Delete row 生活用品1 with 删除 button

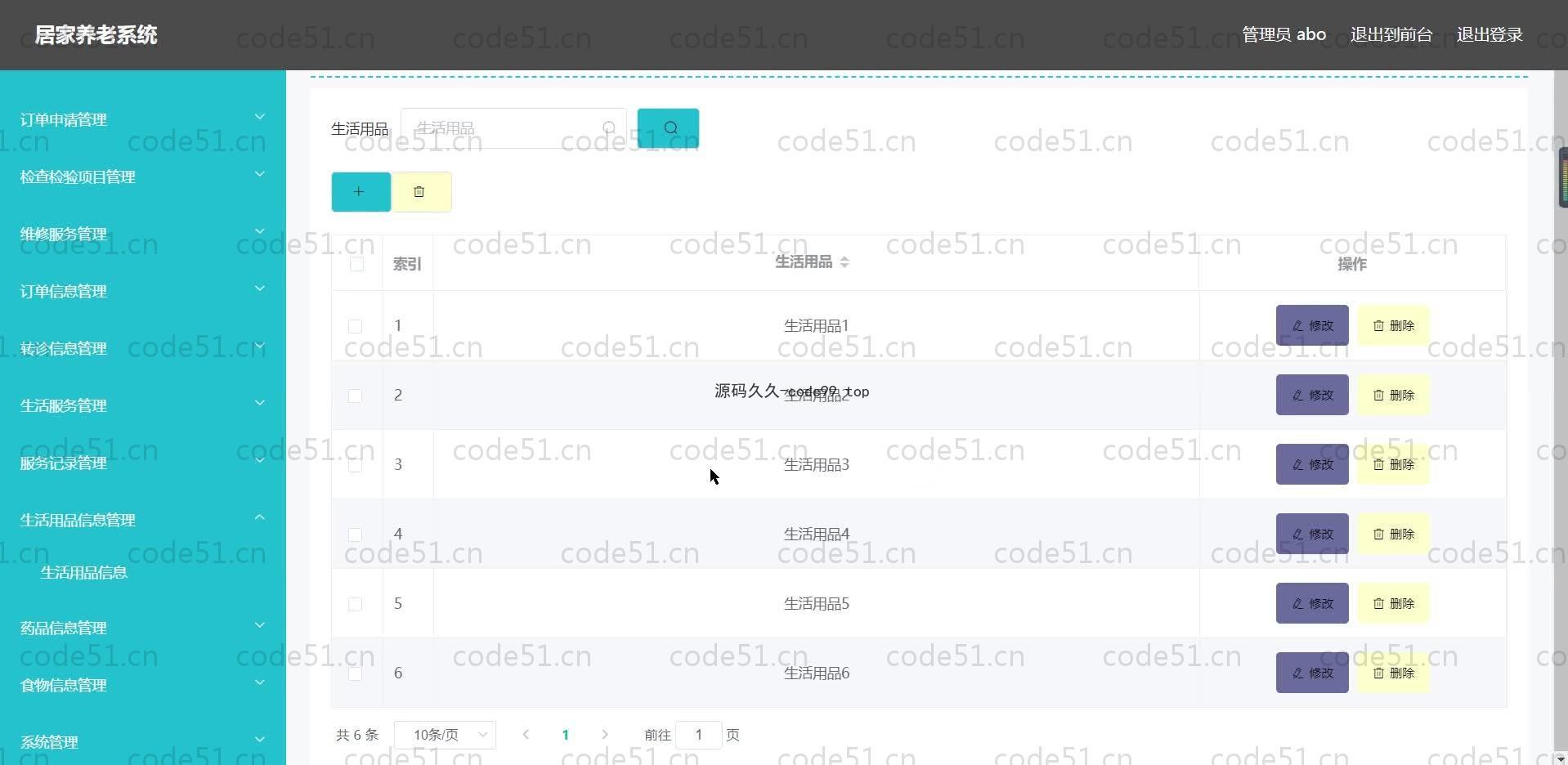click(1393, 325)
